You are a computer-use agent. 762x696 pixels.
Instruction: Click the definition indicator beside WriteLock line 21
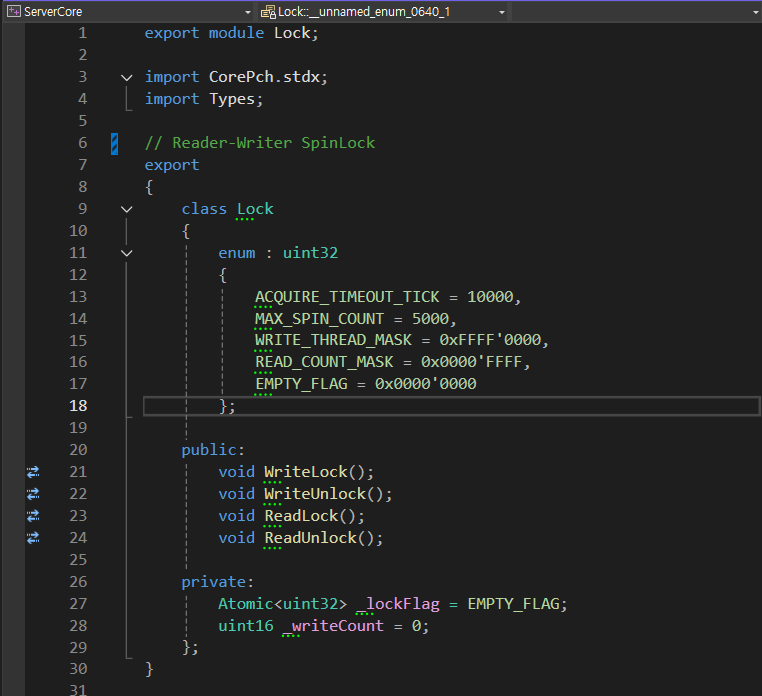tap(33, 472)
